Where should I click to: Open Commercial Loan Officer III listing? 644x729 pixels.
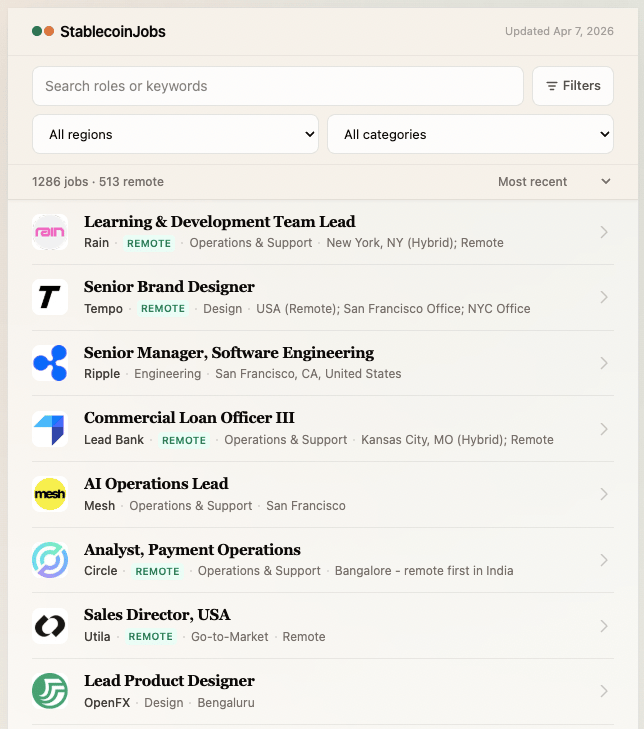pyautogui.click(x=189, y=418)
